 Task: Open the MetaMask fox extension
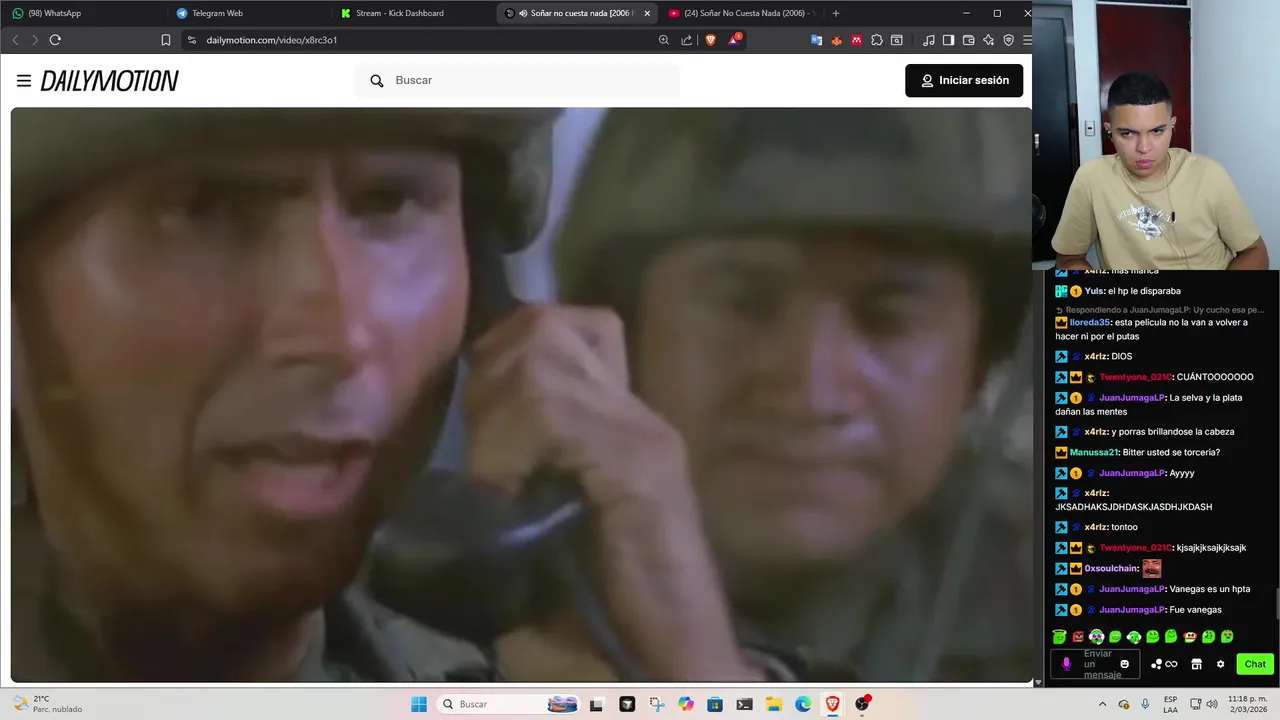pos(837,40)
